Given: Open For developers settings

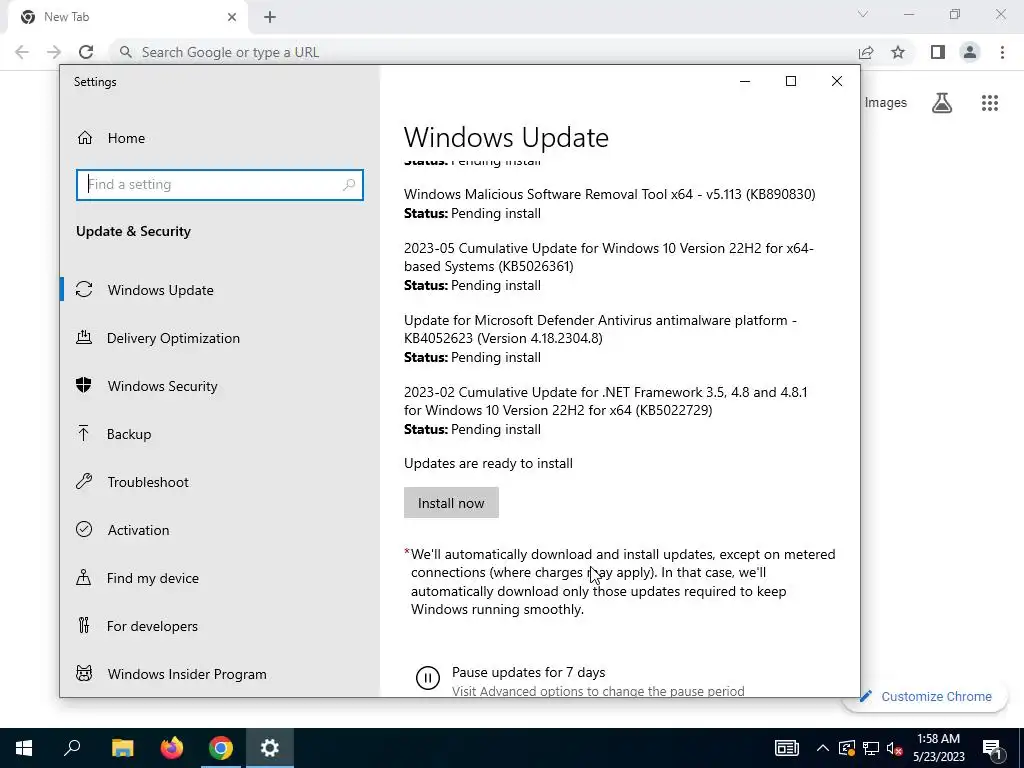Looking at the screenshot, I should point(152,626).
